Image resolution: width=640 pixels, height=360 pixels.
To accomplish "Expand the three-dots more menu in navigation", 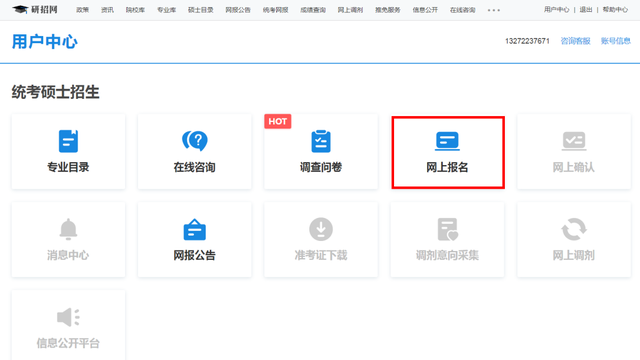I will click(493, 10).
